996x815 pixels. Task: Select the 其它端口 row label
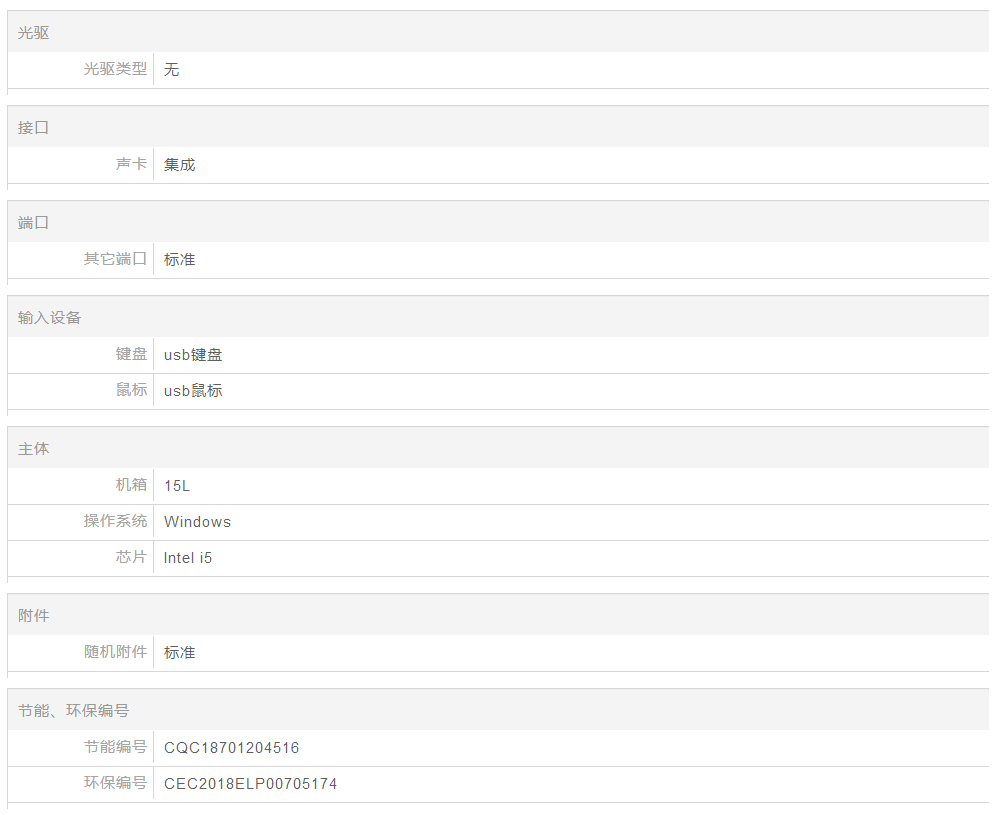(x=115, y=259)
